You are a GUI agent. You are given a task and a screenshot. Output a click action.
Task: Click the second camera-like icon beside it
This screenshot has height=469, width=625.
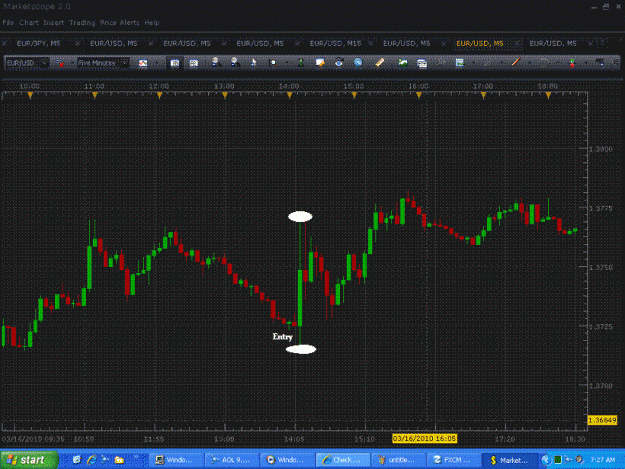[194, 63]
